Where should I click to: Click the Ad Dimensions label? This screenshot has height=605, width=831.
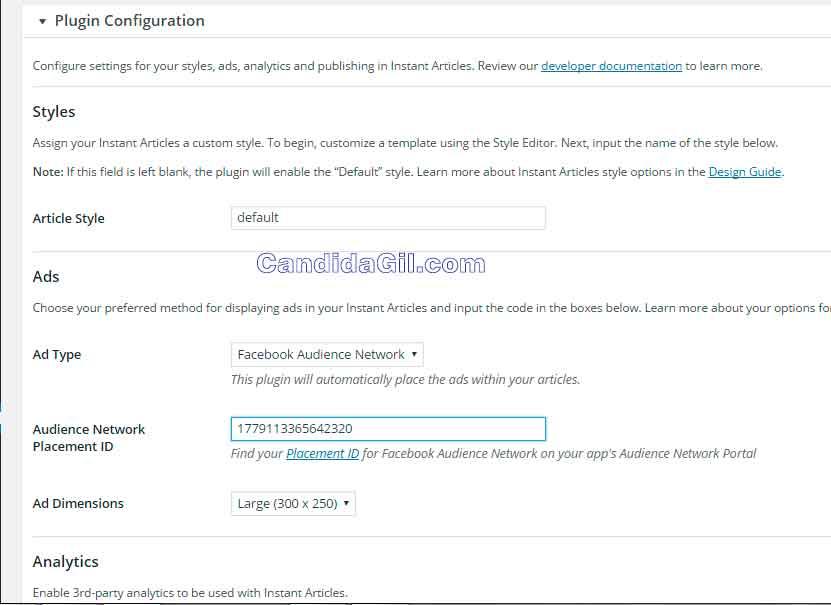point(78,504)
